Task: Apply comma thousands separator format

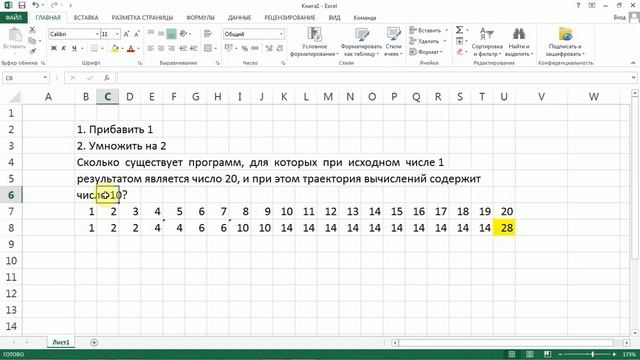Action: tap(255, 49)
